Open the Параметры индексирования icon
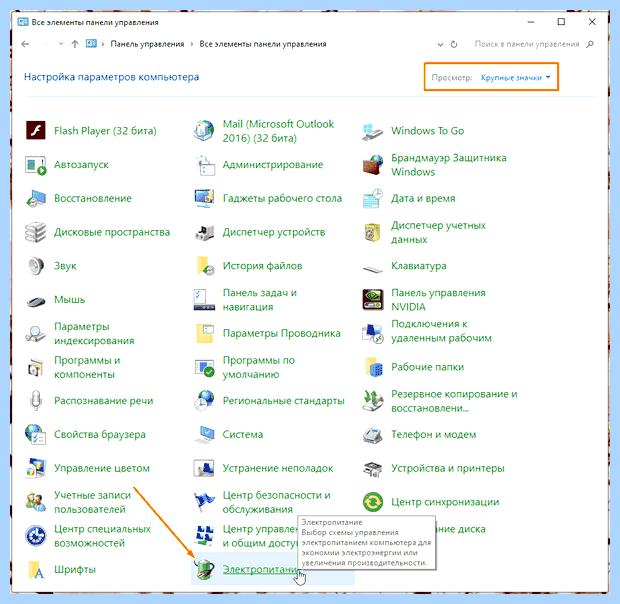 36,333
